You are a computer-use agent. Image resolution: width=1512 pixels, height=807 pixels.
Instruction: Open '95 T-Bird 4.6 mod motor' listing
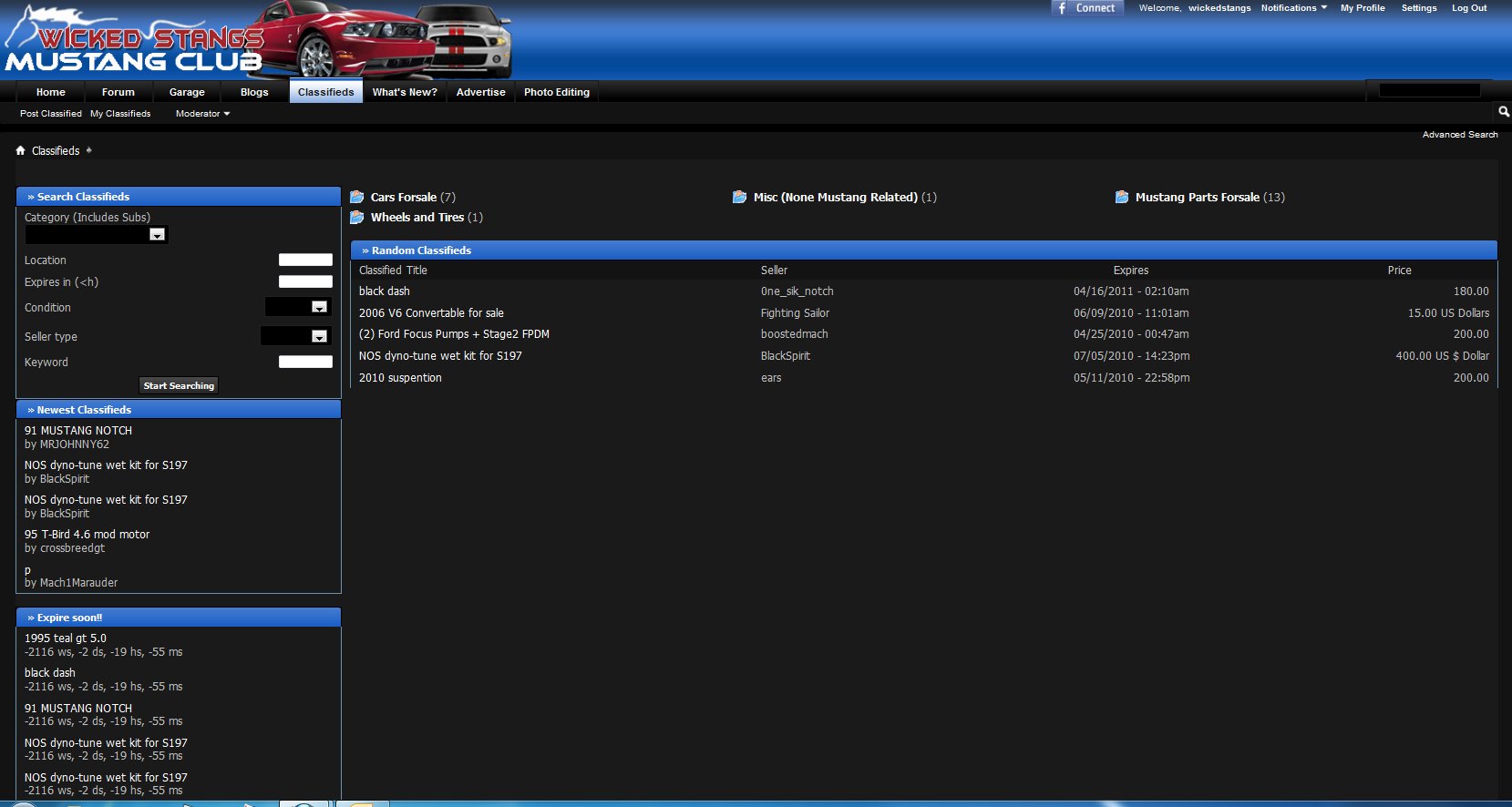[87, 535]
